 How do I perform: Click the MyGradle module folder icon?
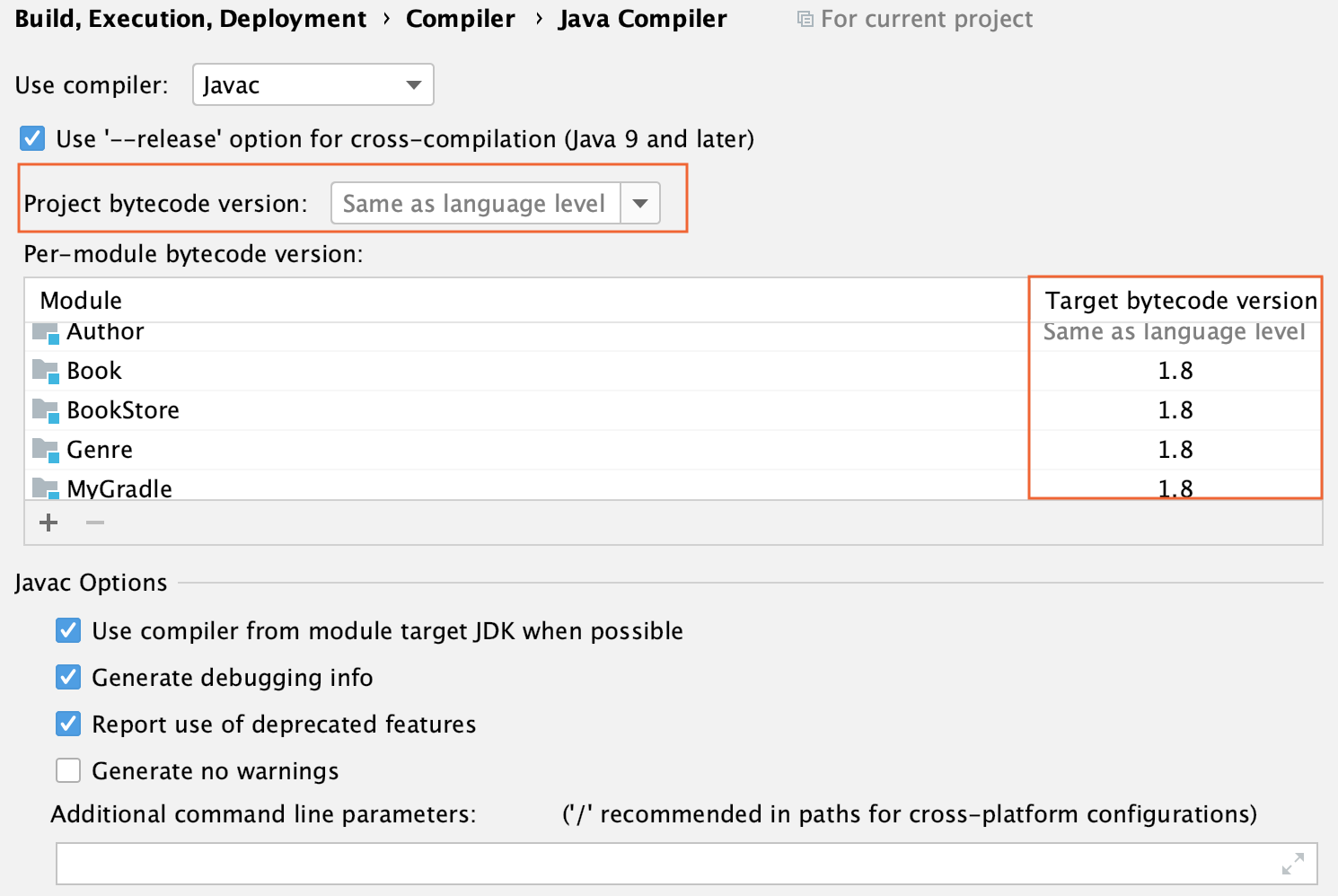(x=44, y=488)
